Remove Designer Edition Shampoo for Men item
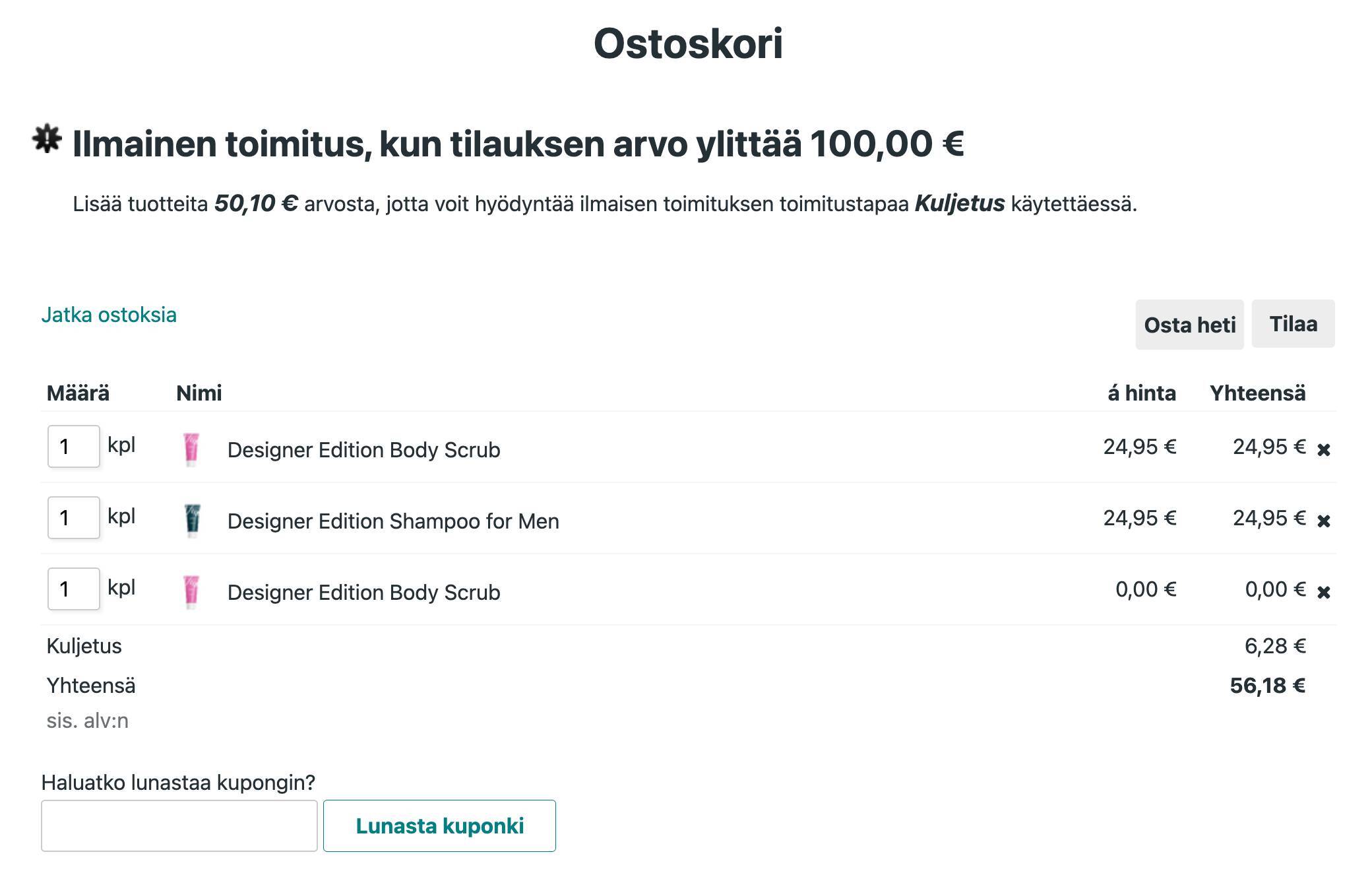The width and height of the screenshot is (1372, 875). pos(1323,521)
